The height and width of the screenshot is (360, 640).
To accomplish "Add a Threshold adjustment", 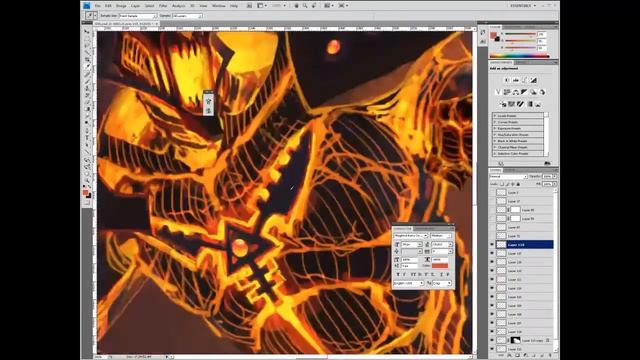I will (x=520, y=104).
